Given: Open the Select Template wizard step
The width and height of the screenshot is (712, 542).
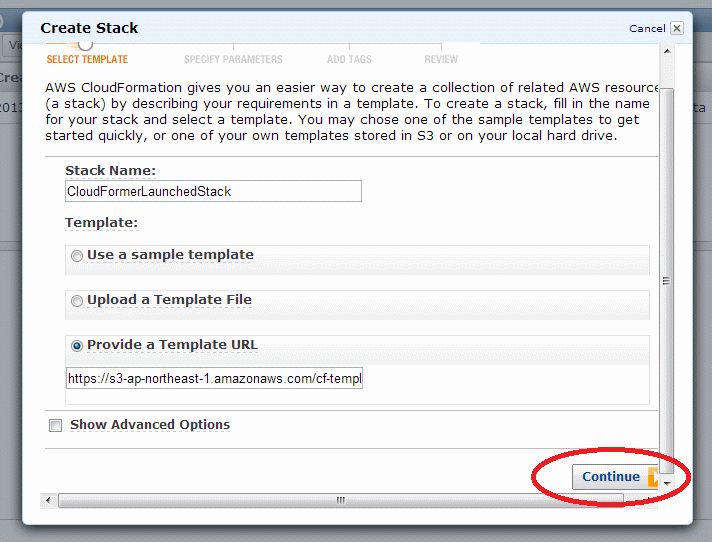Looking at the screenshot, I should click(x=87, y=59).
